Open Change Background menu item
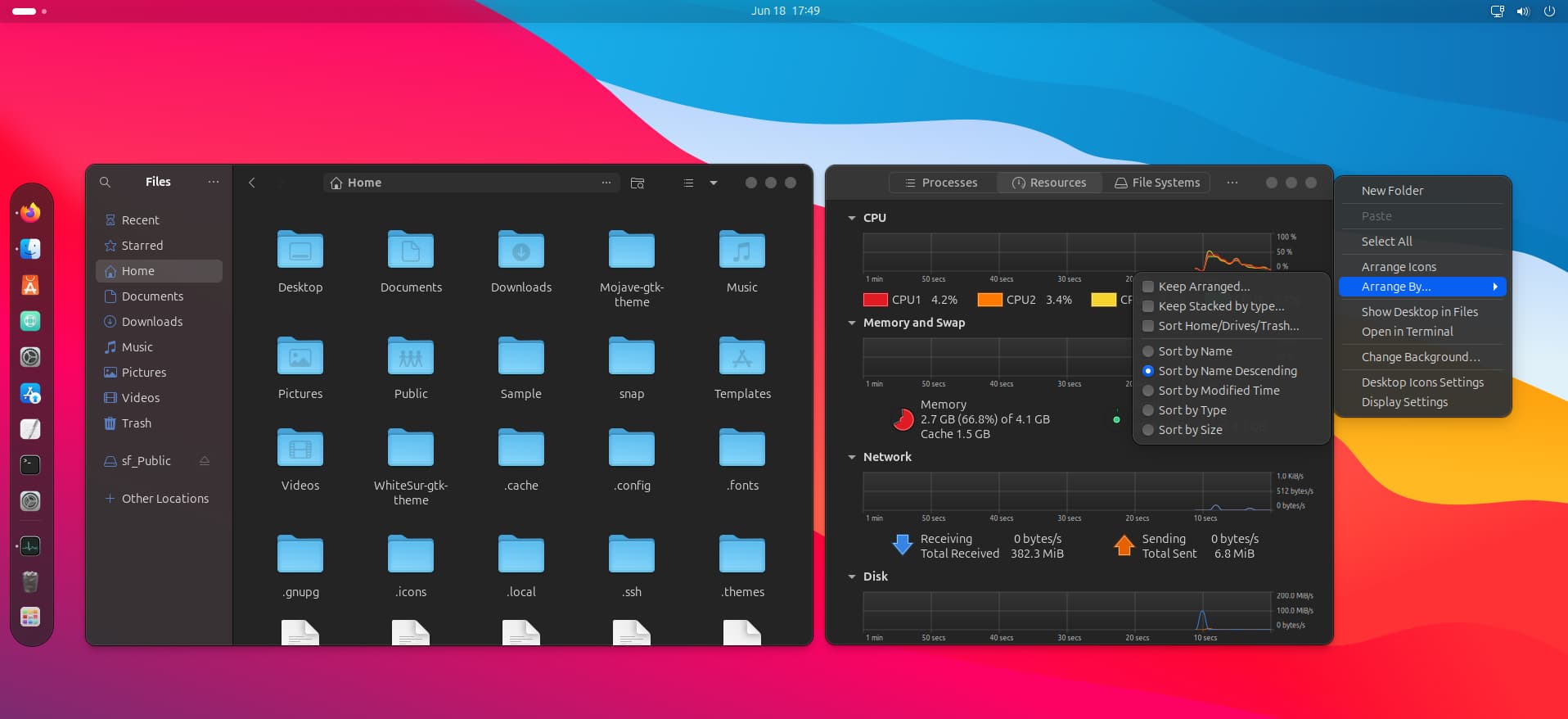The image size is (1568, 719). coord(1422,357)
